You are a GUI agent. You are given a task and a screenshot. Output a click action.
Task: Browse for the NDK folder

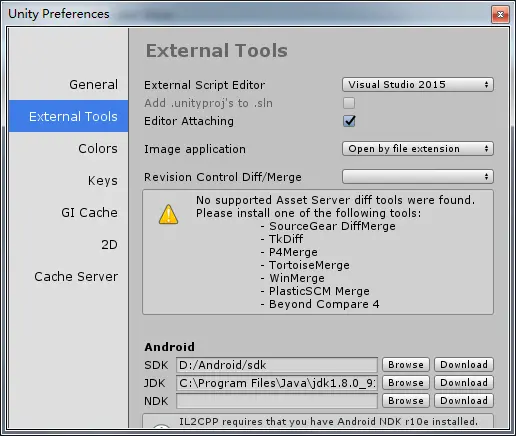pos(406,401)
